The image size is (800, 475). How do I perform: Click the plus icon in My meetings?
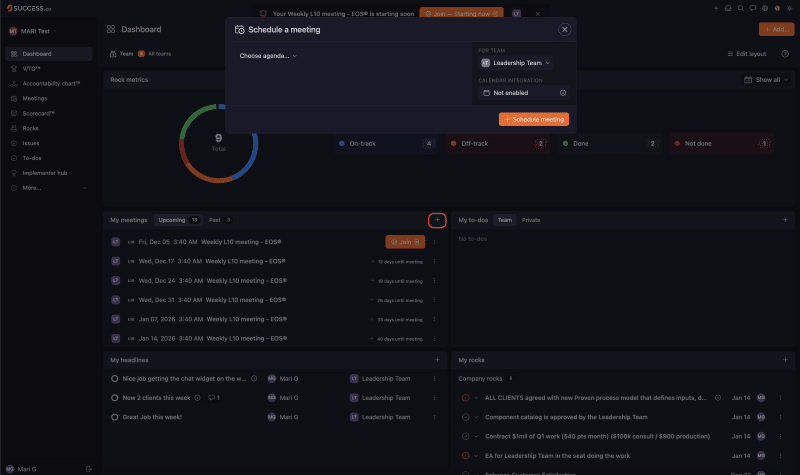[x=437, y=220]
